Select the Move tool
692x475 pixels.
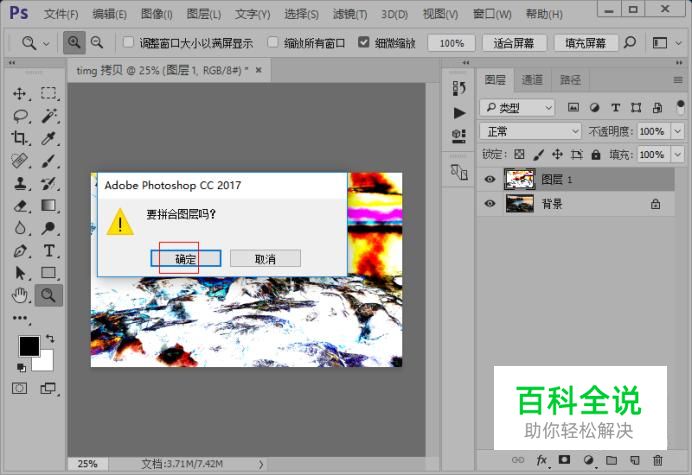(x=19, y=94)
